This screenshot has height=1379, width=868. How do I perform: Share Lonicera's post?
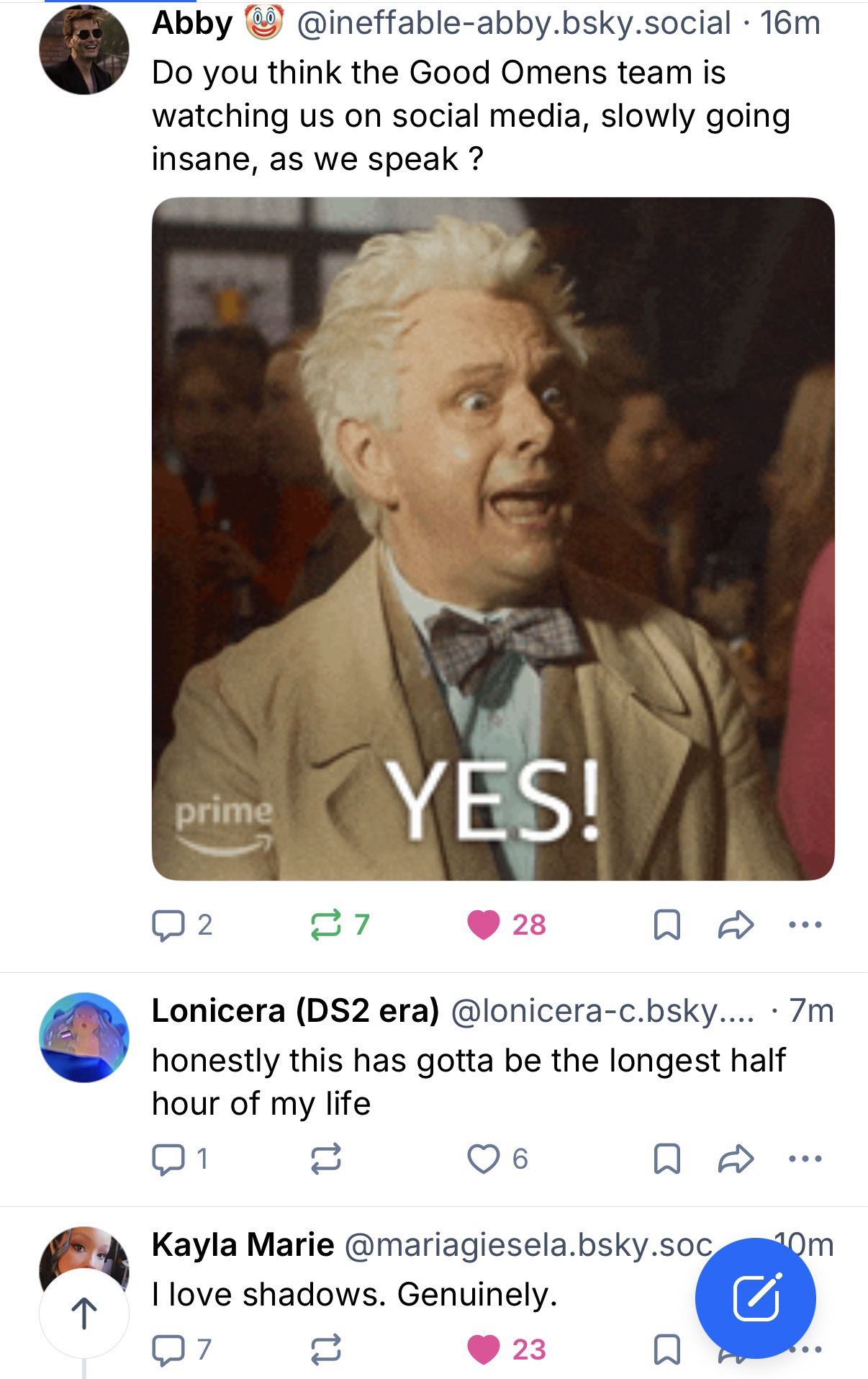pyautogui.click(x=736, y=1159)
